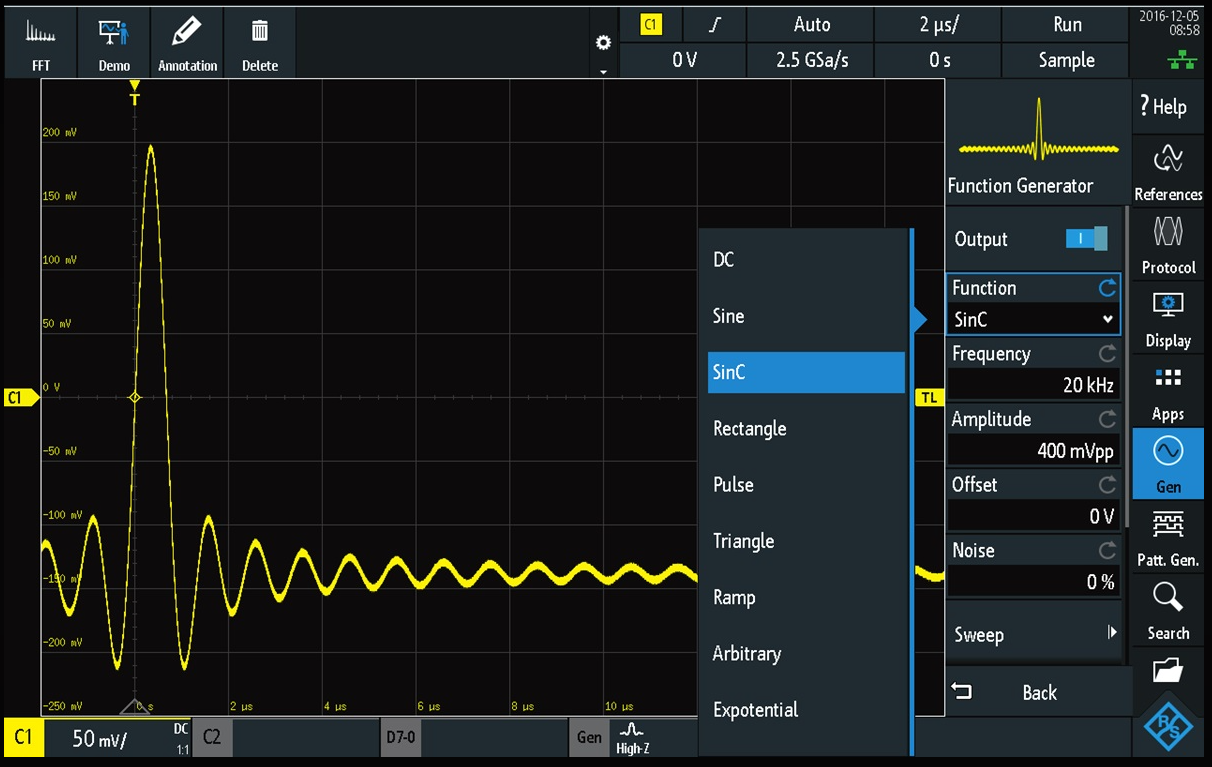This screenshot has height=767, width=1212.
Task: Open the Pattern Generator icon
Action: click(1168, 537)
